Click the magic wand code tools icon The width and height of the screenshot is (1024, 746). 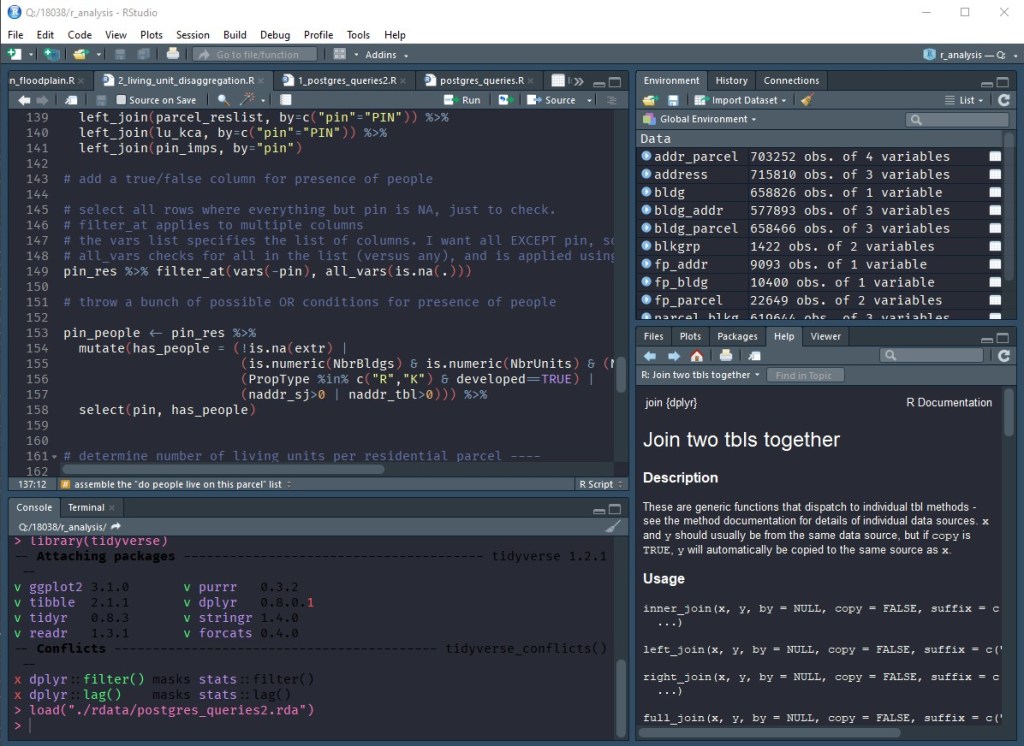[x=247, y=100]
